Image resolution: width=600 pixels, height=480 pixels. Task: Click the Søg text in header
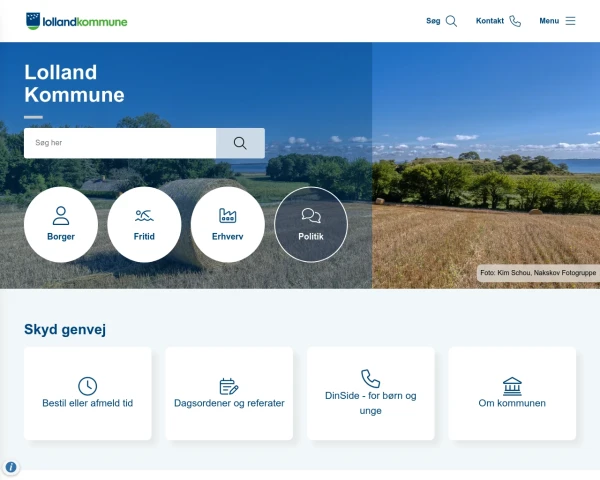point(433,21)
